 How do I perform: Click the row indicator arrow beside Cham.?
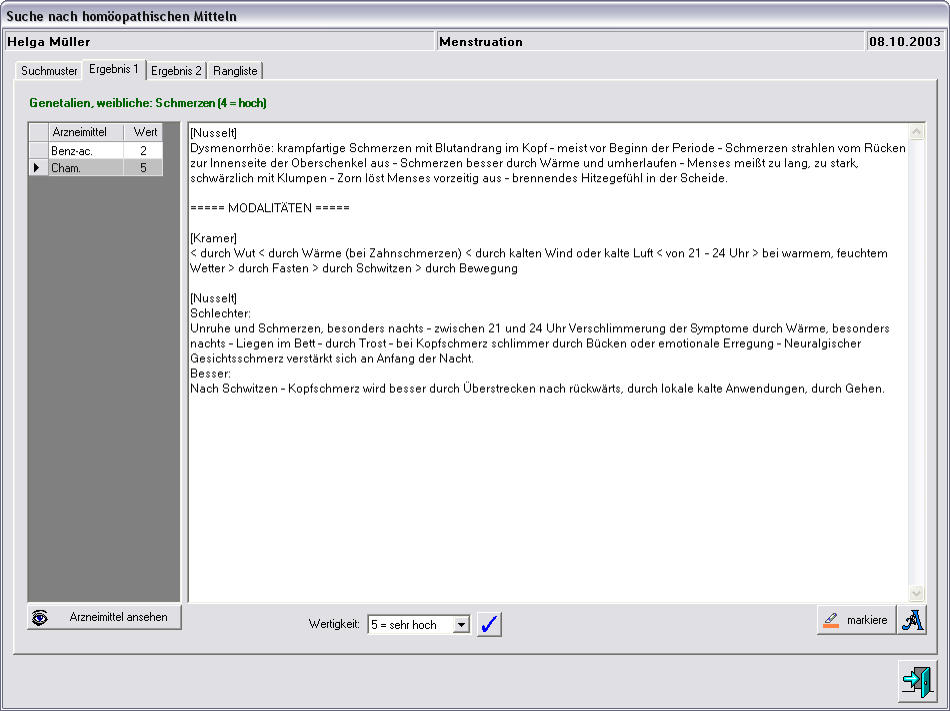(38, 168)
